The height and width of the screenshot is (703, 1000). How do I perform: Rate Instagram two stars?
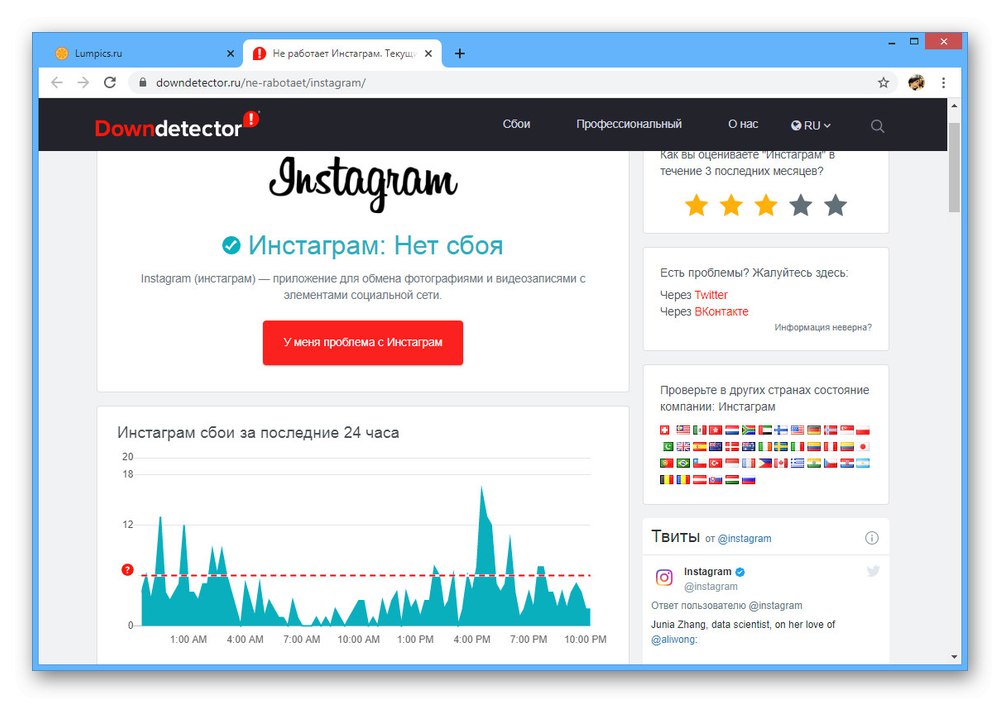point(731,205)
